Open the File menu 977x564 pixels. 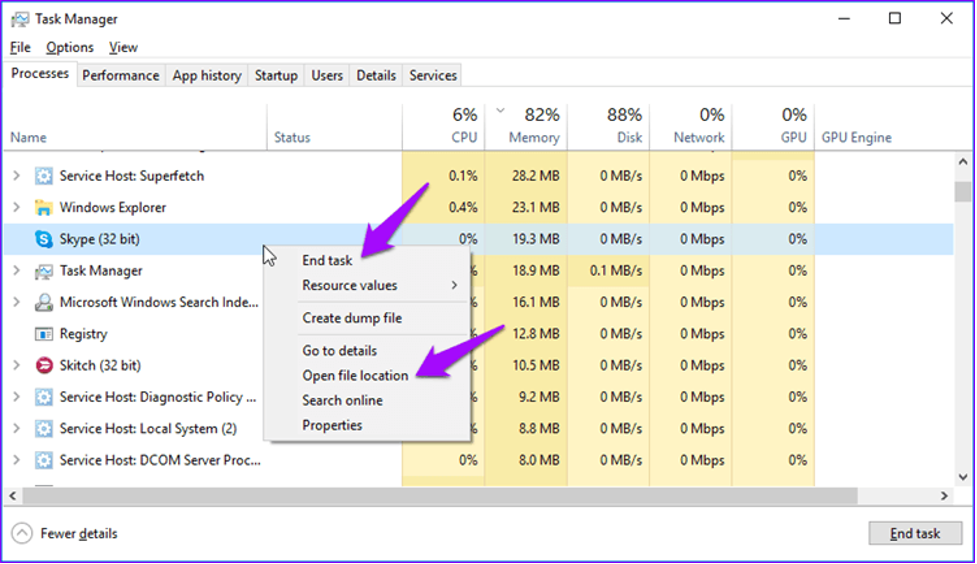point(20,47)
